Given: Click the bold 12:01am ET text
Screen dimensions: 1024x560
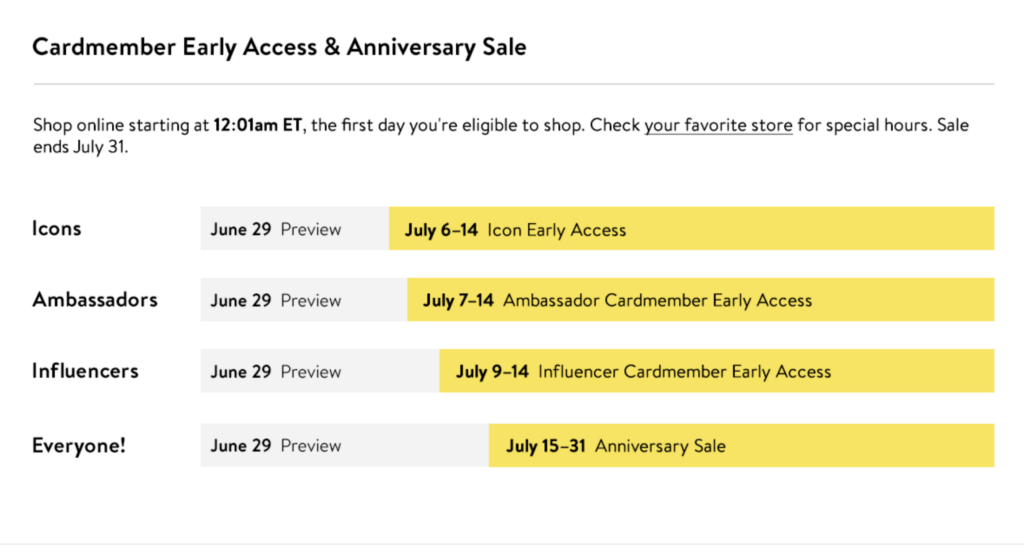Looking at the screenshot, I should coord(258,125).
